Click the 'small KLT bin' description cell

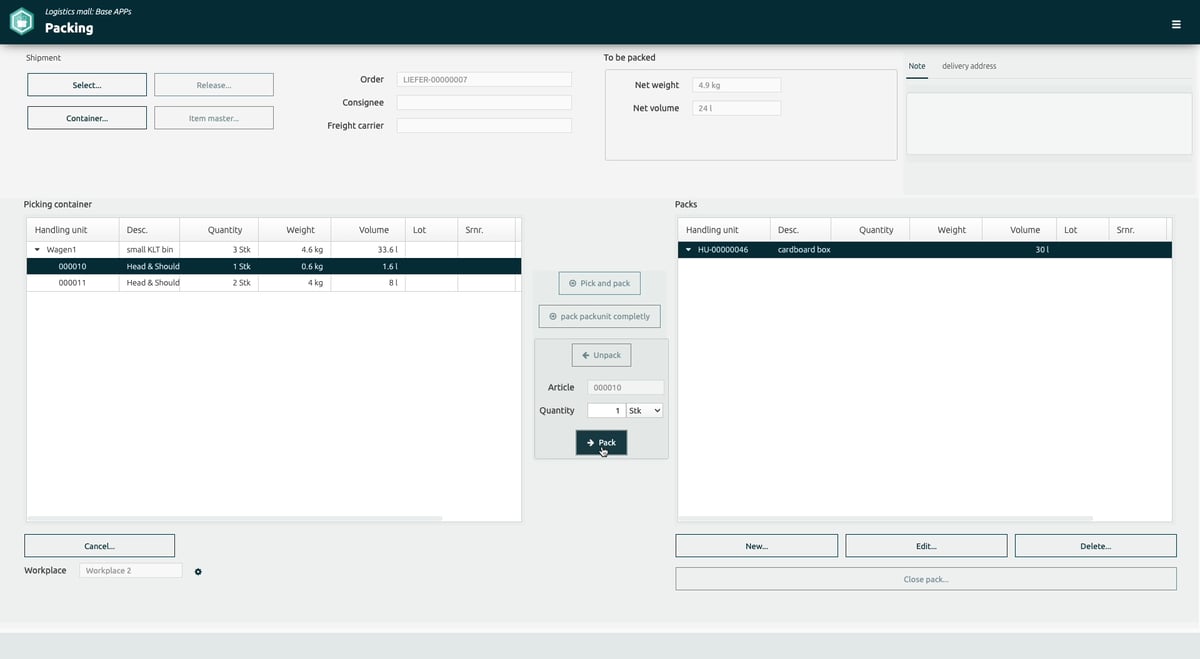tap(149, 249)
